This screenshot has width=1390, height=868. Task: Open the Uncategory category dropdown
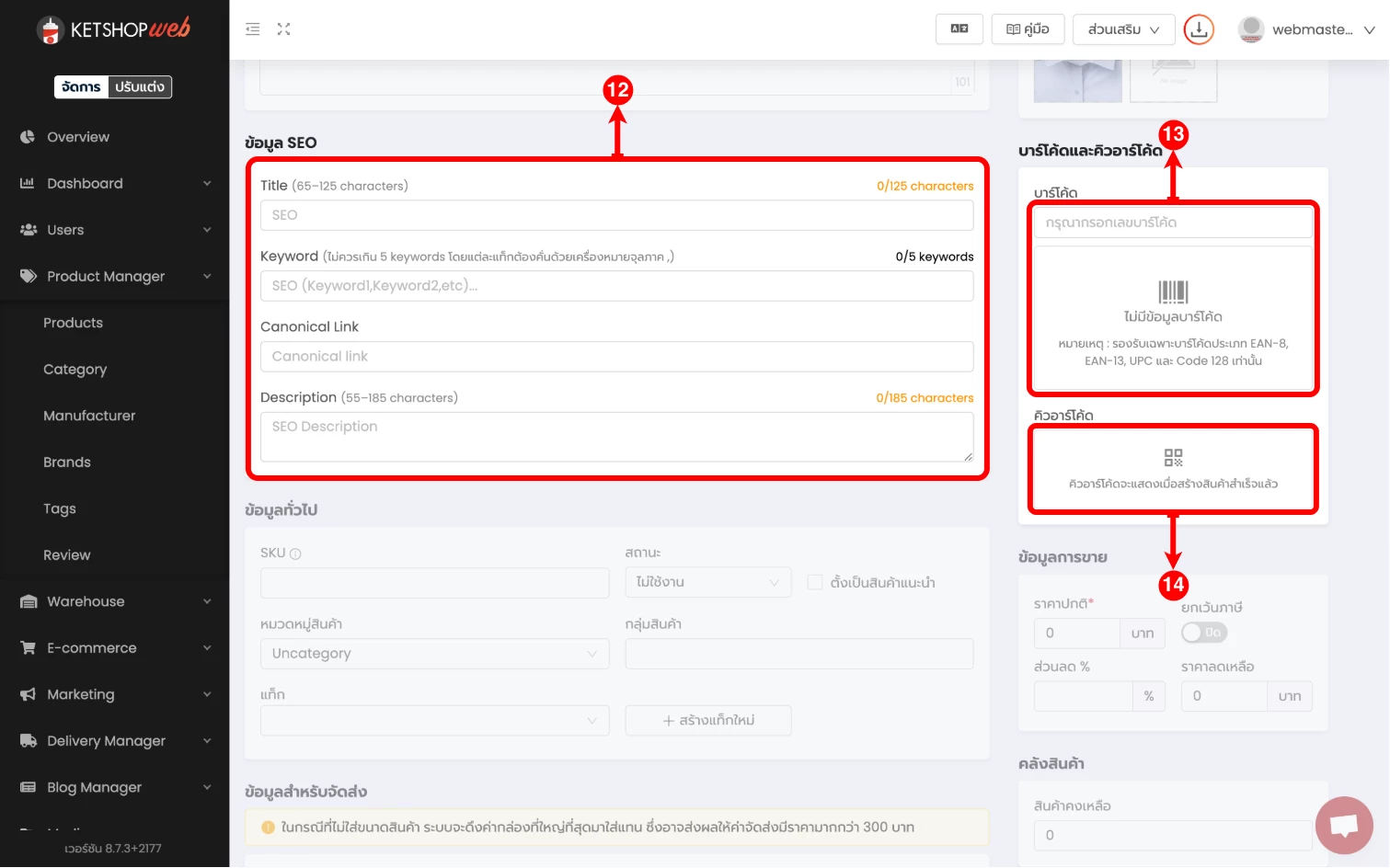point(434,654)
